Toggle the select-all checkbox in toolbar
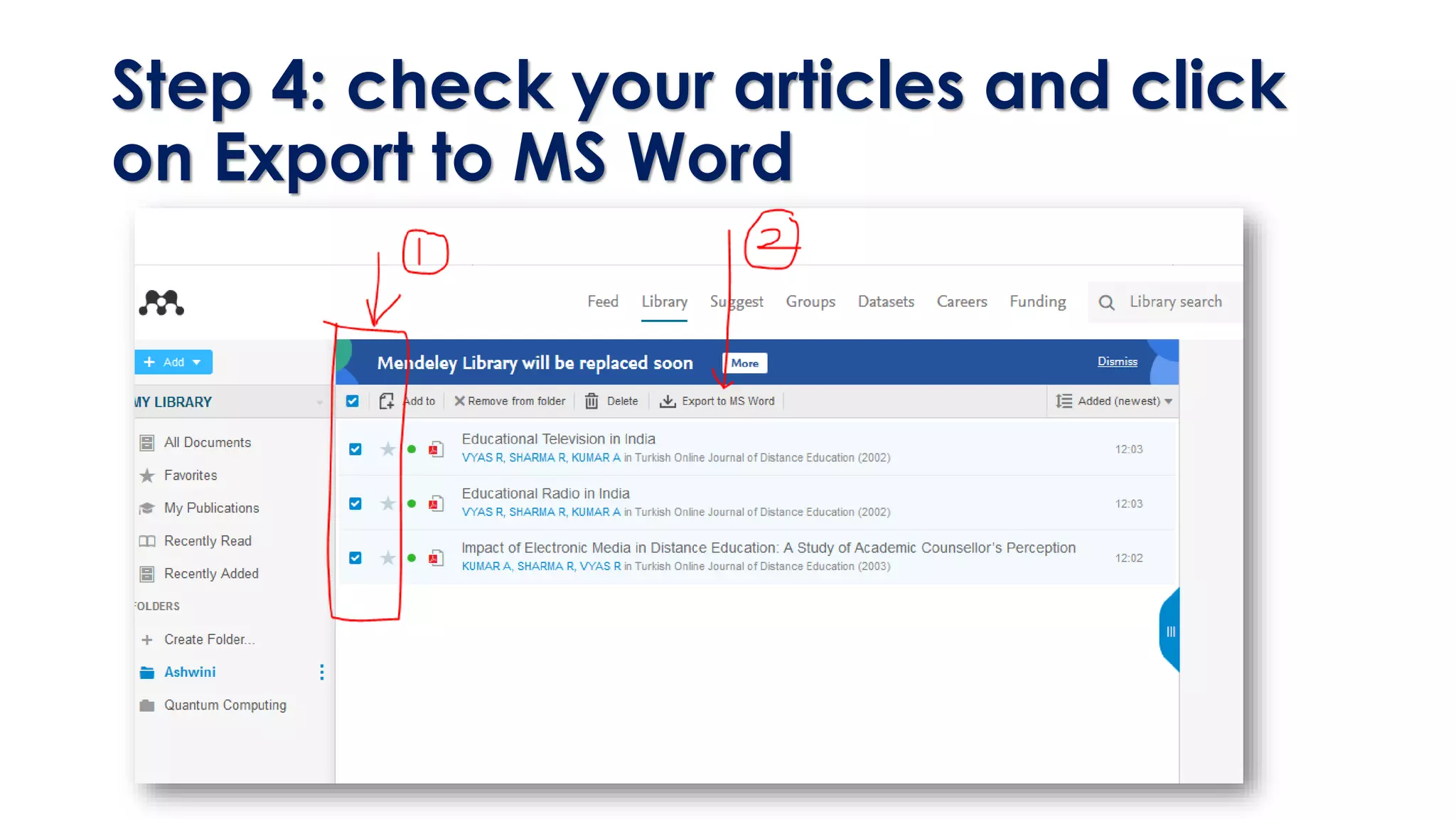Viewport: 1456px width, 819px height. [x=352, y=401]
